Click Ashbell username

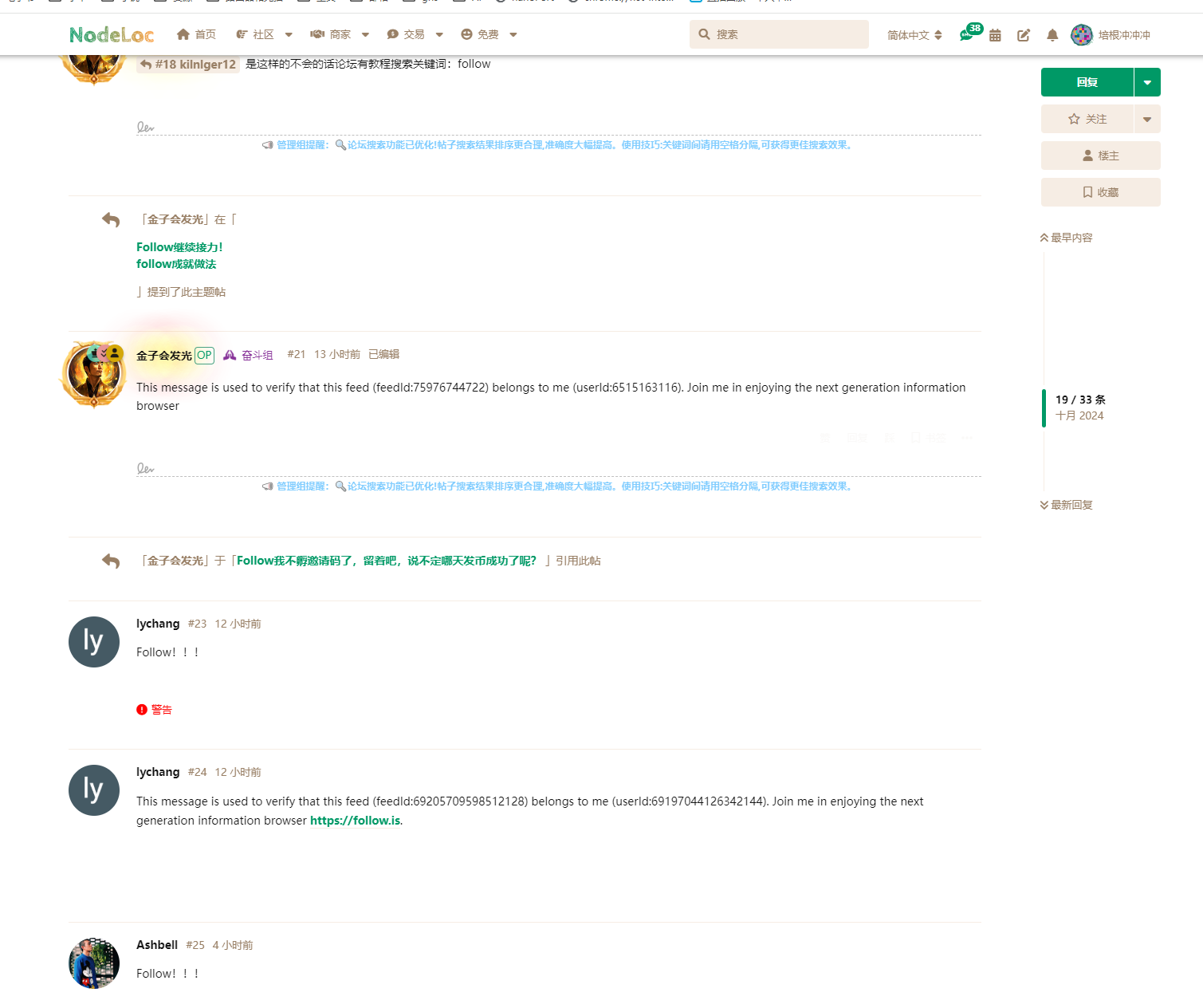[x=157, y=945]
